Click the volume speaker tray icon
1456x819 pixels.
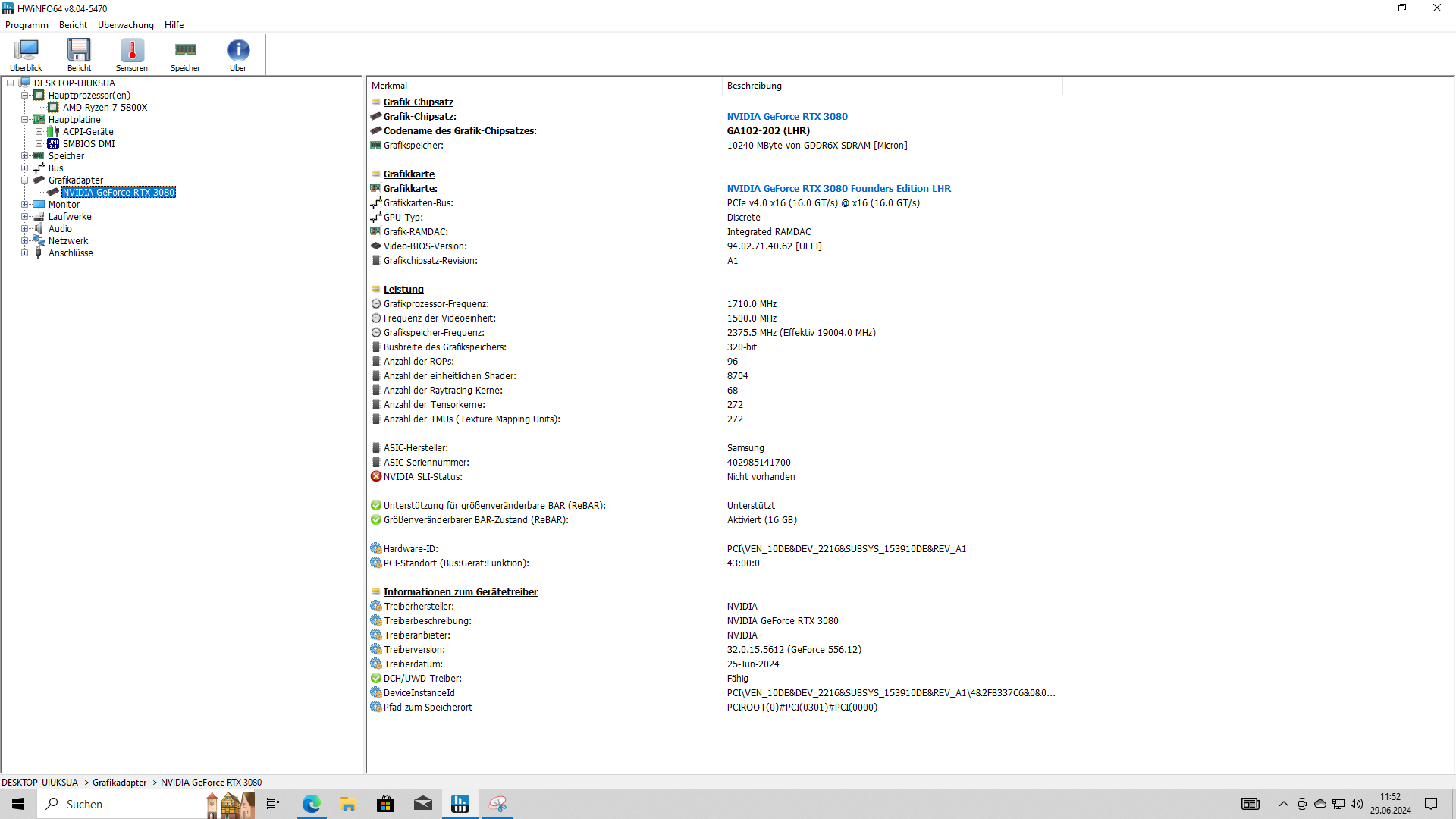[x=1357, y=804]
